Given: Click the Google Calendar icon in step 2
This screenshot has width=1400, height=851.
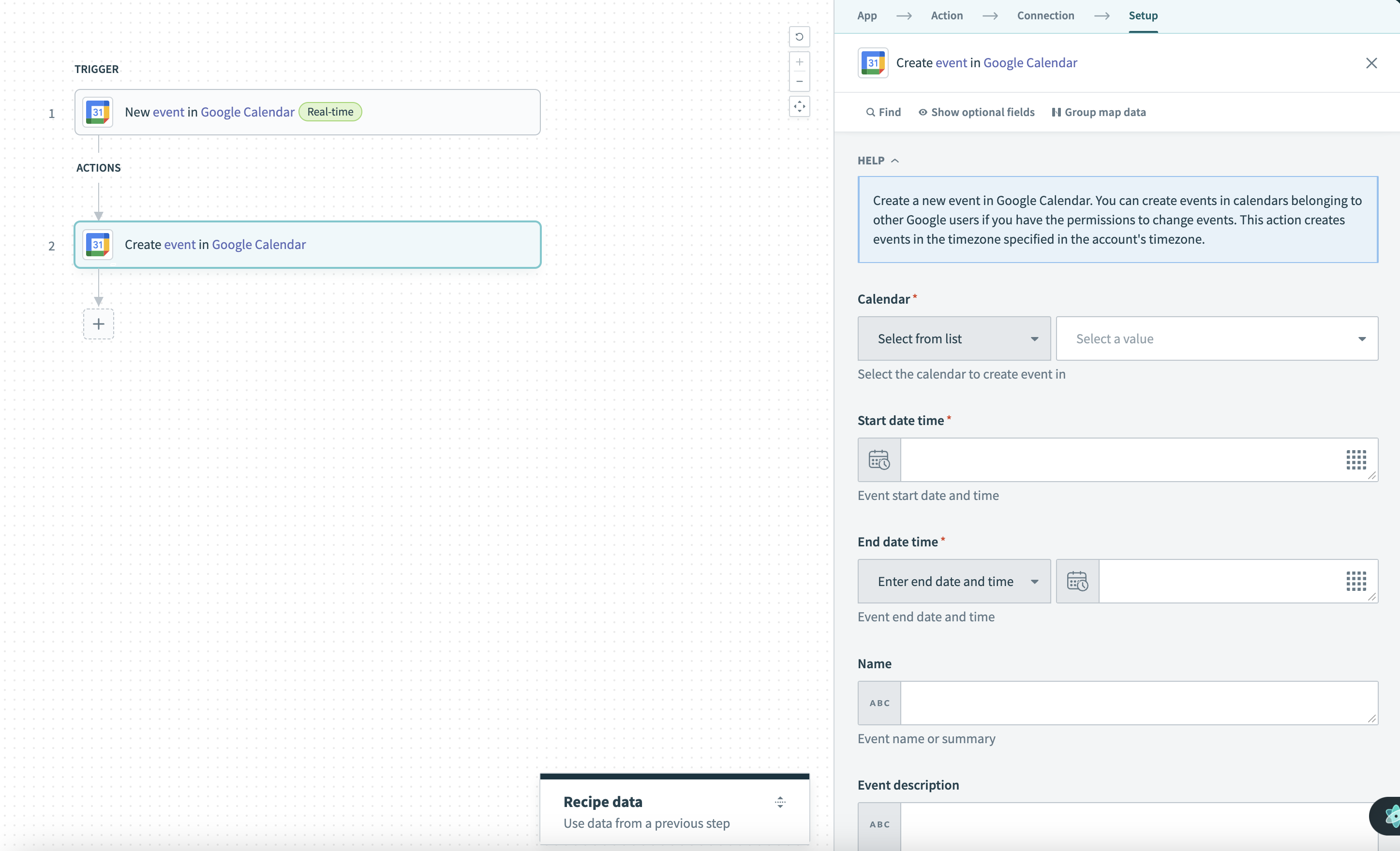Looking at the screenshot, I should 98,244.
